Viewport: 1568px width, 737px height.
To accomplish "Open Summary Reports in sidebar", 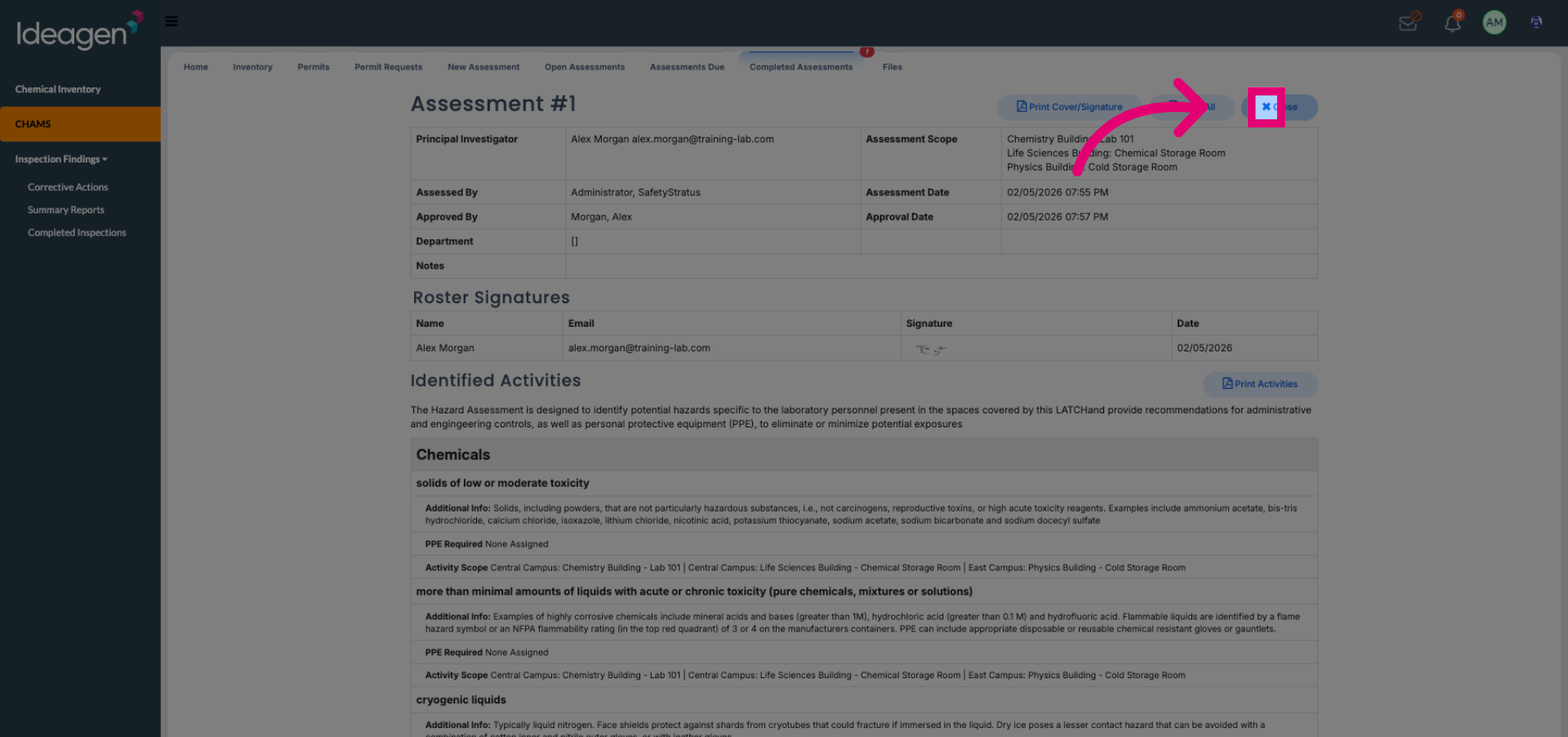I will point(66,210).
